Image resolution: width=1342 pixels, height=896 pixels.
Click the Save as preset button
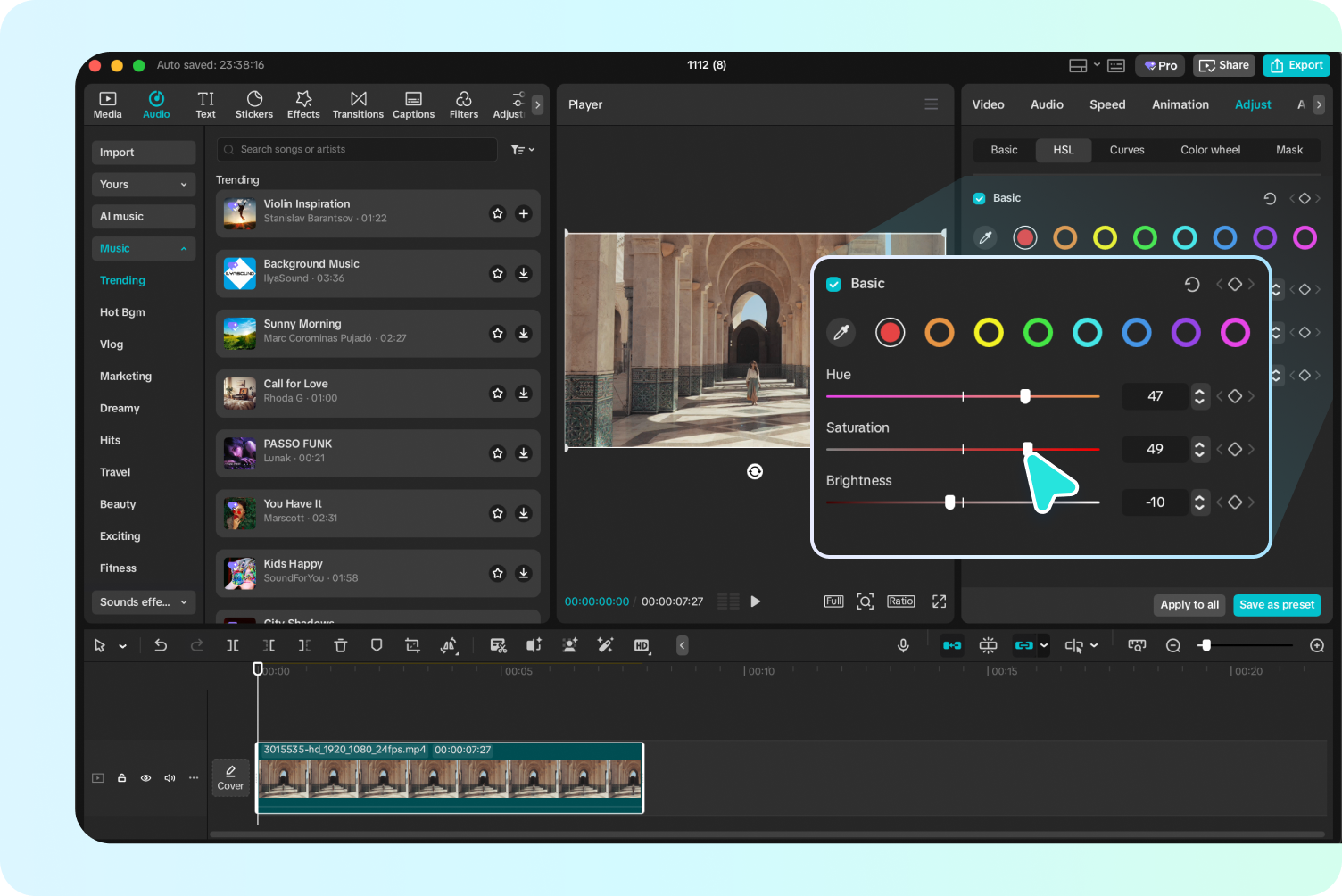pyautogui.click(x=1277, y=605)
